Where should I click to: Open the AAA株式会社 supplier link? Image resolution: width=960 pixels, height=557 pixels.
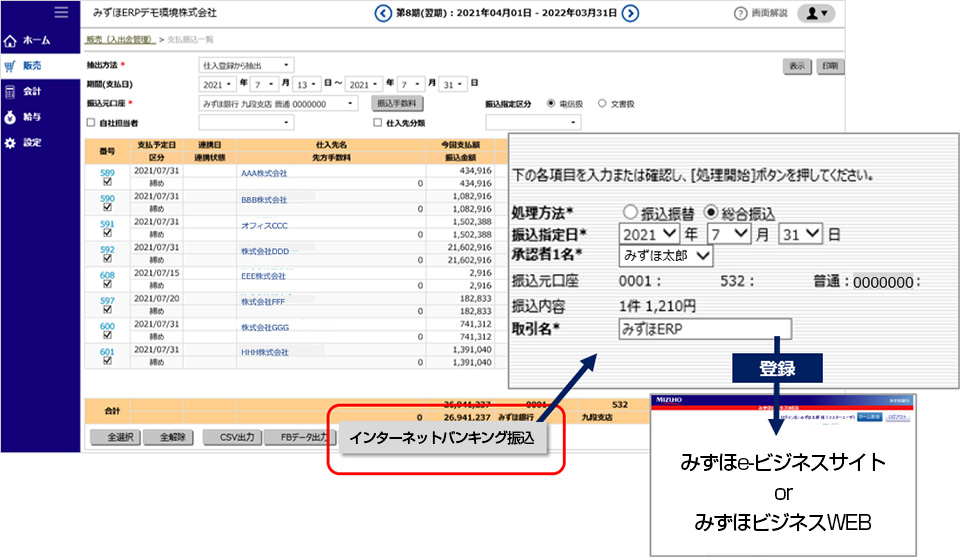[264, 174]
